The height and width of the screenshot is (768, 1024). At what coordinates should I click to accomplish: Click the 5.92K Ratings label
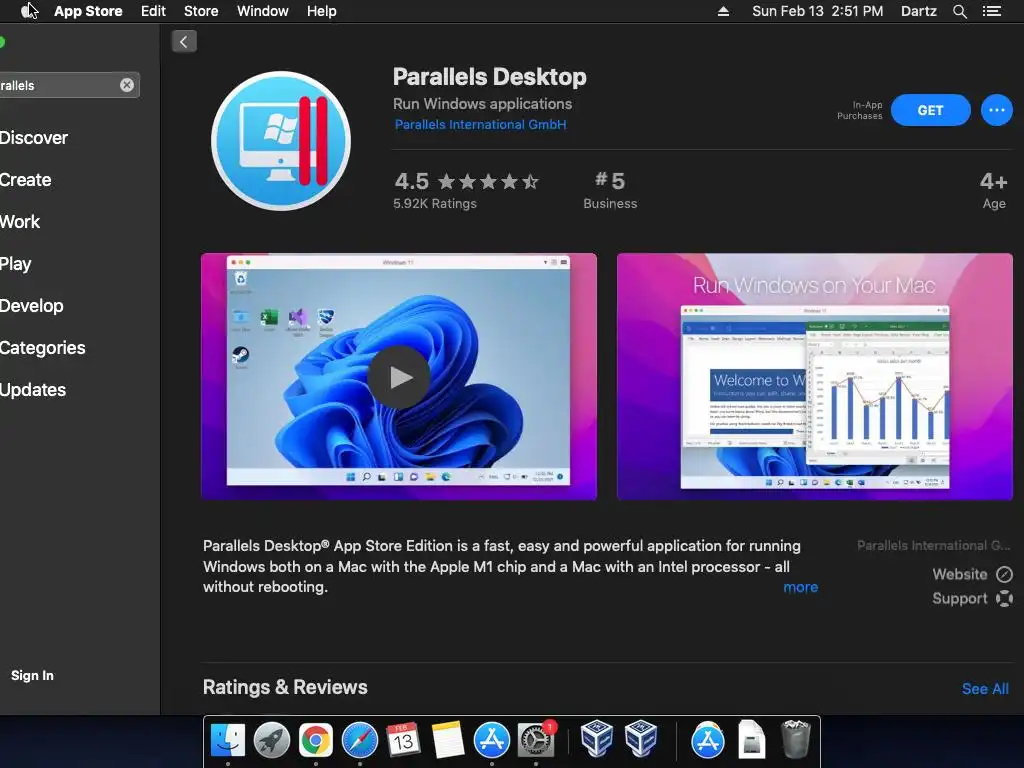pyautogui.click(x=434, y=204)
